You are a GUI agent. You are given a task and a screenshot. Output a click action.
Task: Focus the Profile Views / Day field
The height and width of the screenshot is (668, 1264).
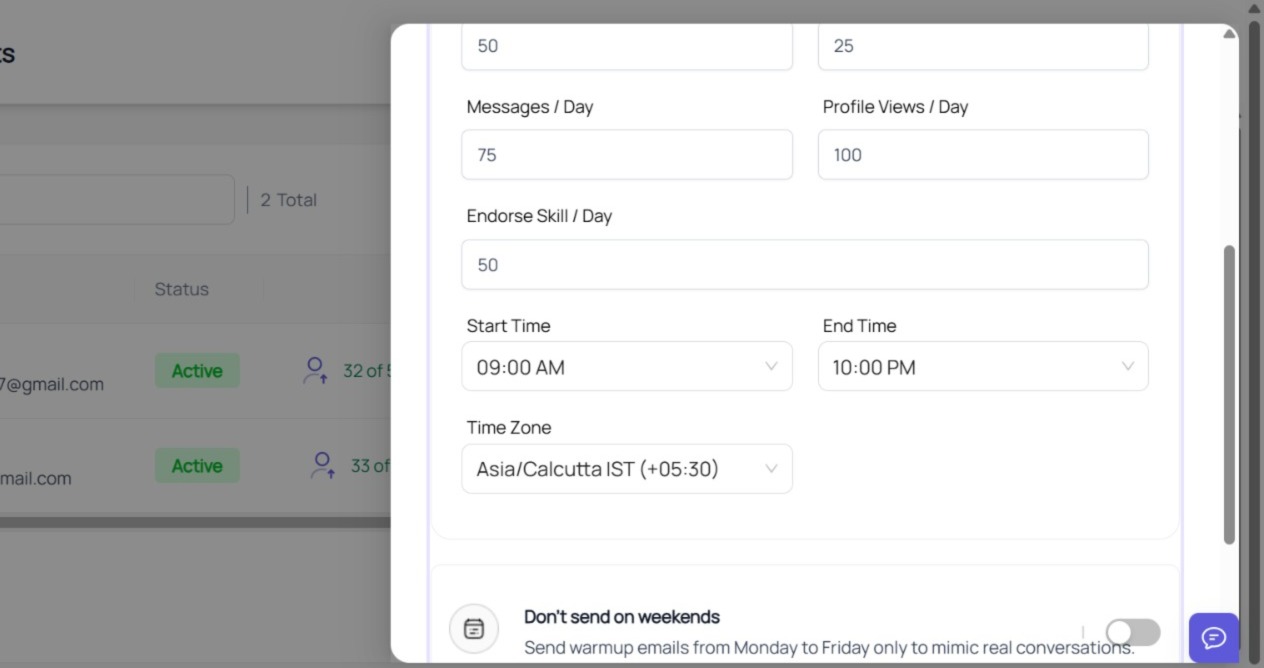click(983, 155)
